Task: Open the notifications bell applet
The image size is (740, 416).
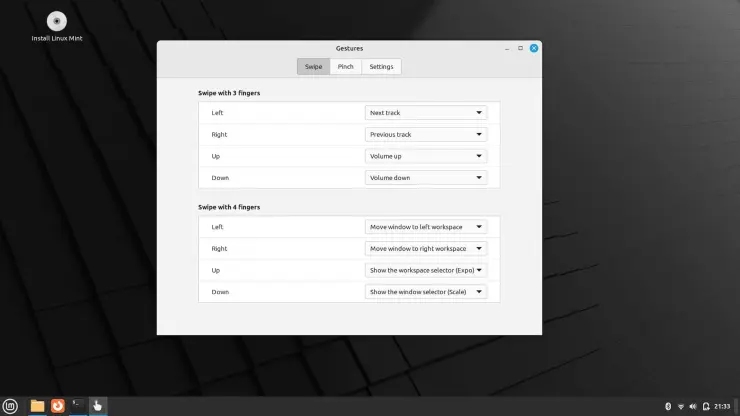Action: click(x=706, y=407)
